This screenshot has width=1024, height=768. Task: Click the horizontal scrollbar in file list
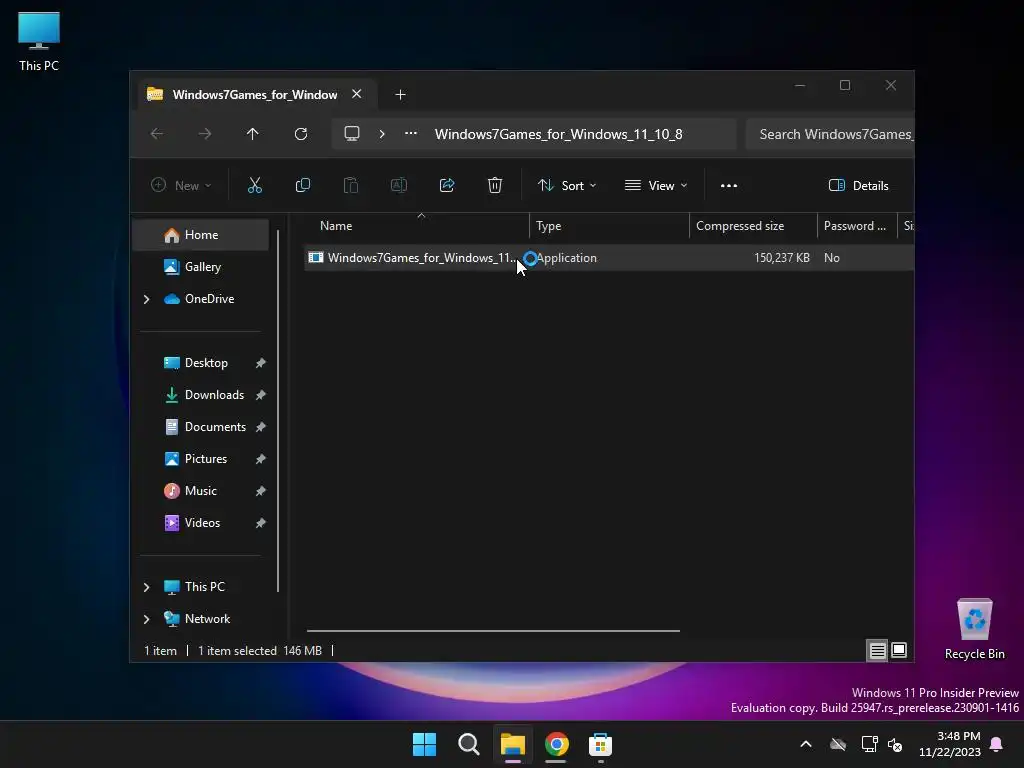493,631
